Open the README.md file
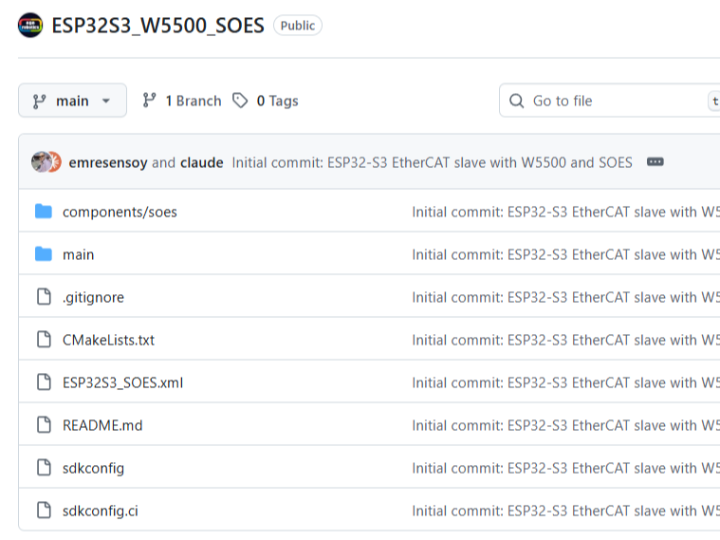 click(102, 425)
